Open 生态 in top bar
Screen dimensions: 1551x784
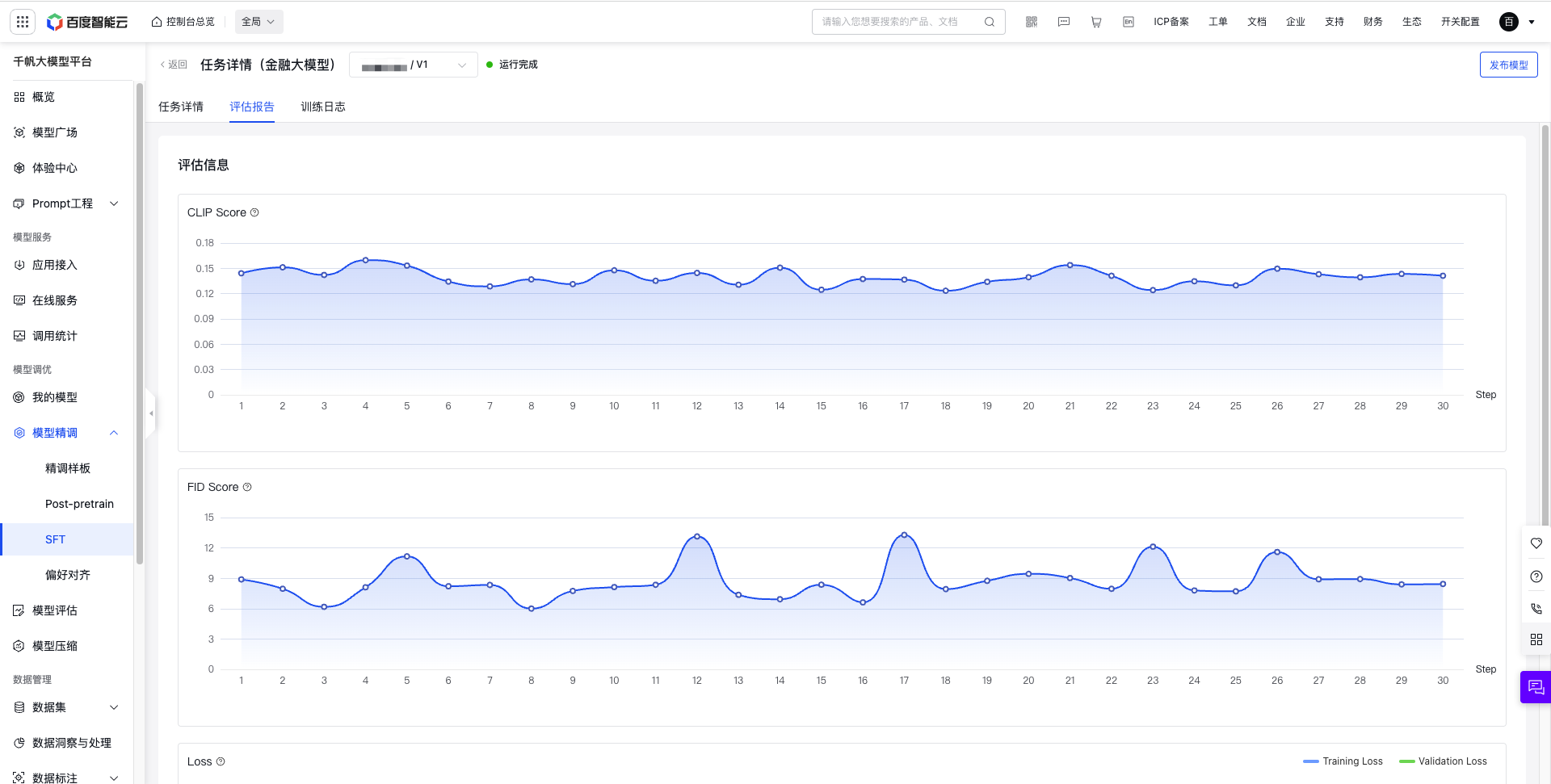pyautogui.click(x=1412, y=22)
